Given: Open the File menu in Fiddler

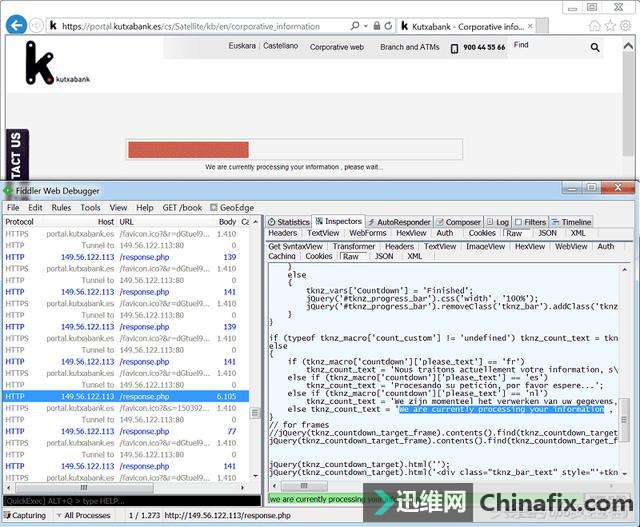Looking at the screenshot, I should pos(13,207).
